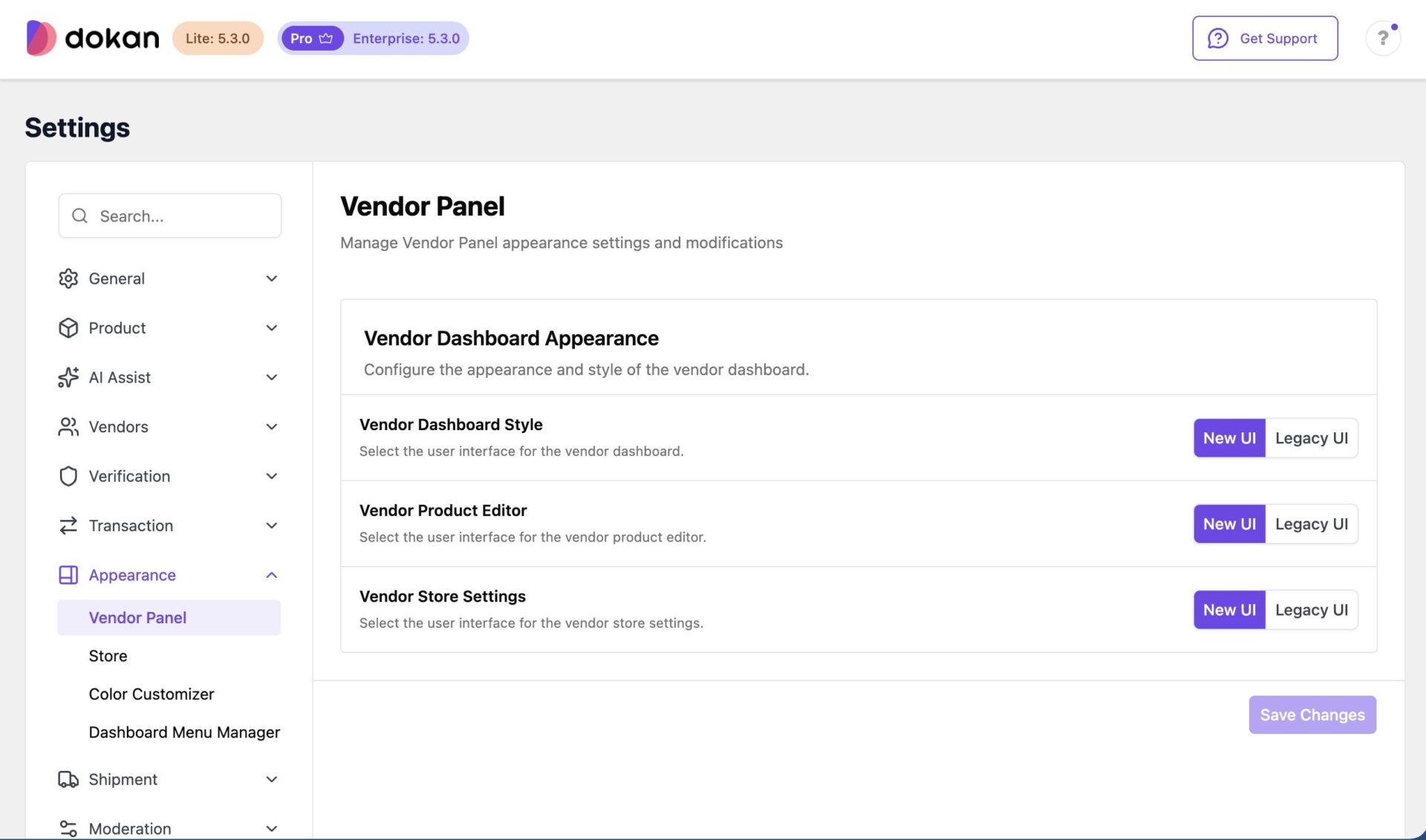Focus the settings Search field
The width and height of the screenshot is (1426, 840).
pyautogui.click(x=170, y=216)
